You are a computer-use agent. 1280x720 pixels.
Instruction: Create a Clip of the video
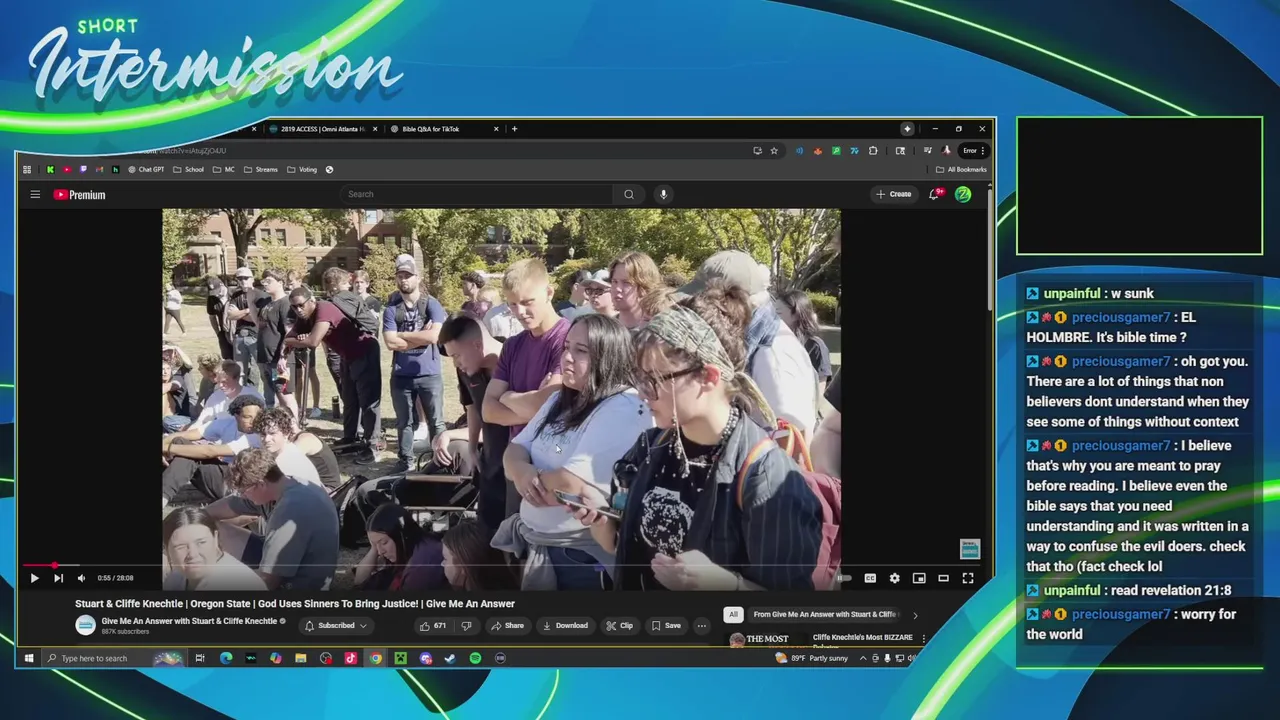[619, 626]
